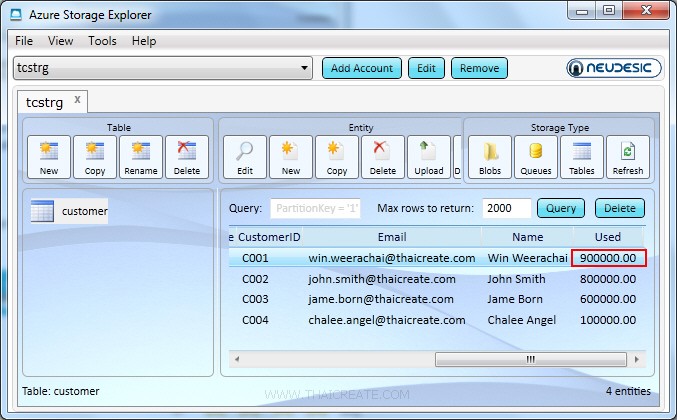Click the Max rows to return field
Image resolution: width=677 pixels, height=420 pixels.
(507, 208)
